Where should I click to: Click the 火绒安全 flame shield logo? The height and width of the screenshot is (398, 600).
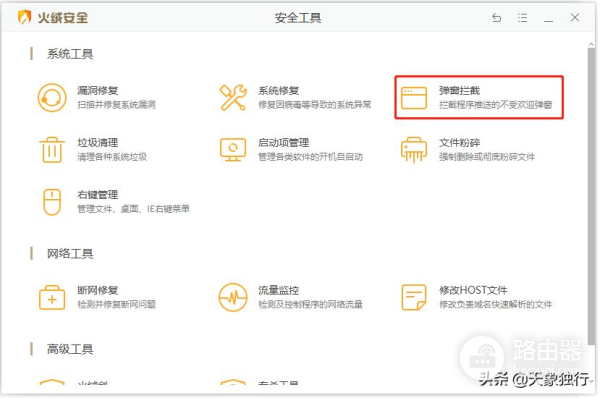24,17
